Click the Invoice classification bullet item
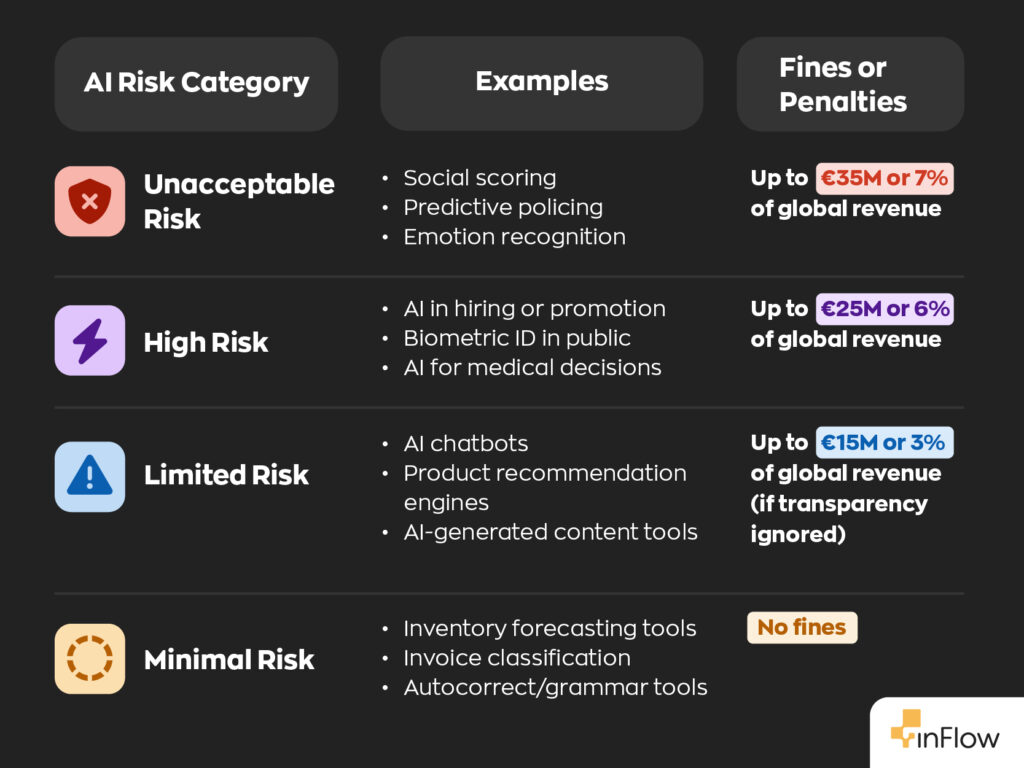 point(516,658)
